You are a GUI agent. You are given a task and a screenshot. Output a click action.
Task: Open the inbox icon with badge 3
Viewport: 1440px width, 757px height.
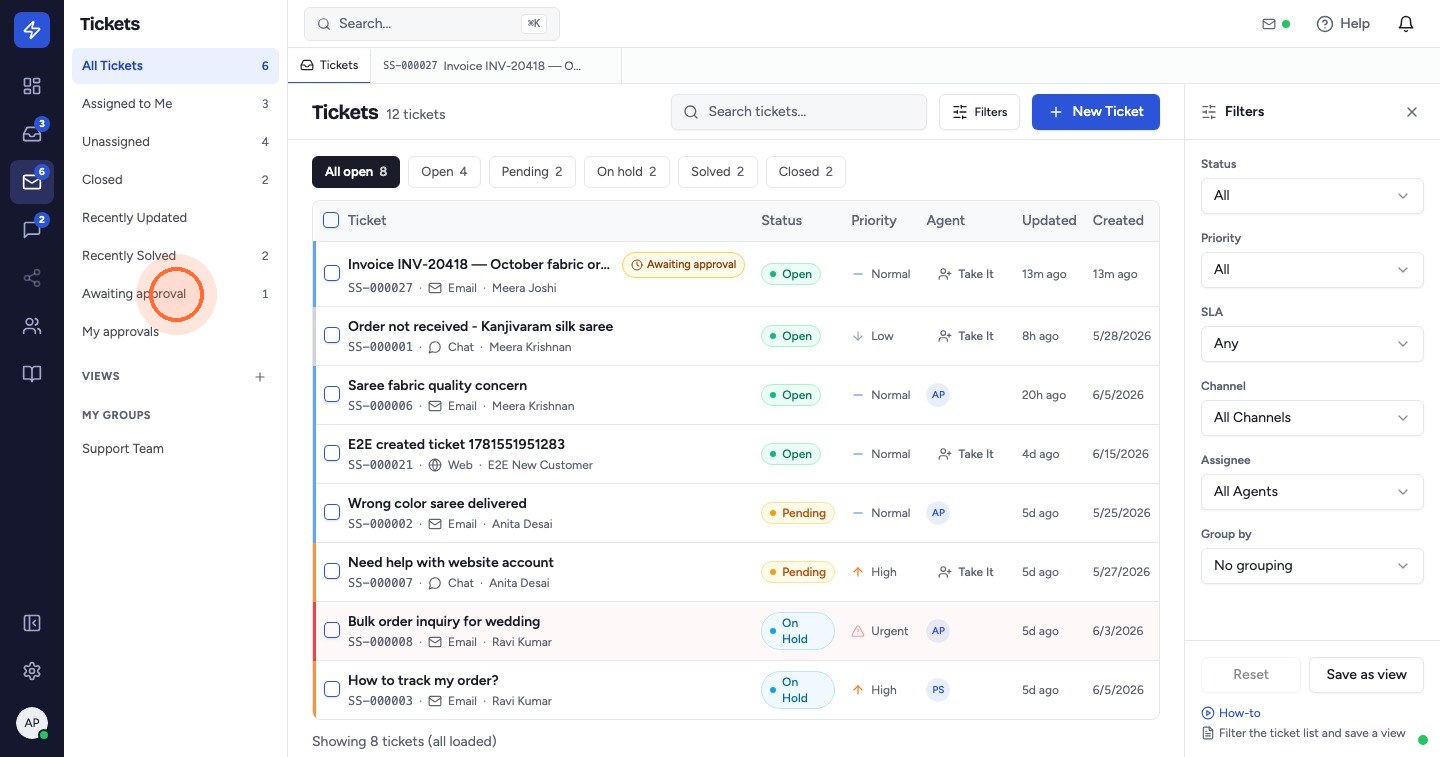pyautogui.click(x=32, y=134)
